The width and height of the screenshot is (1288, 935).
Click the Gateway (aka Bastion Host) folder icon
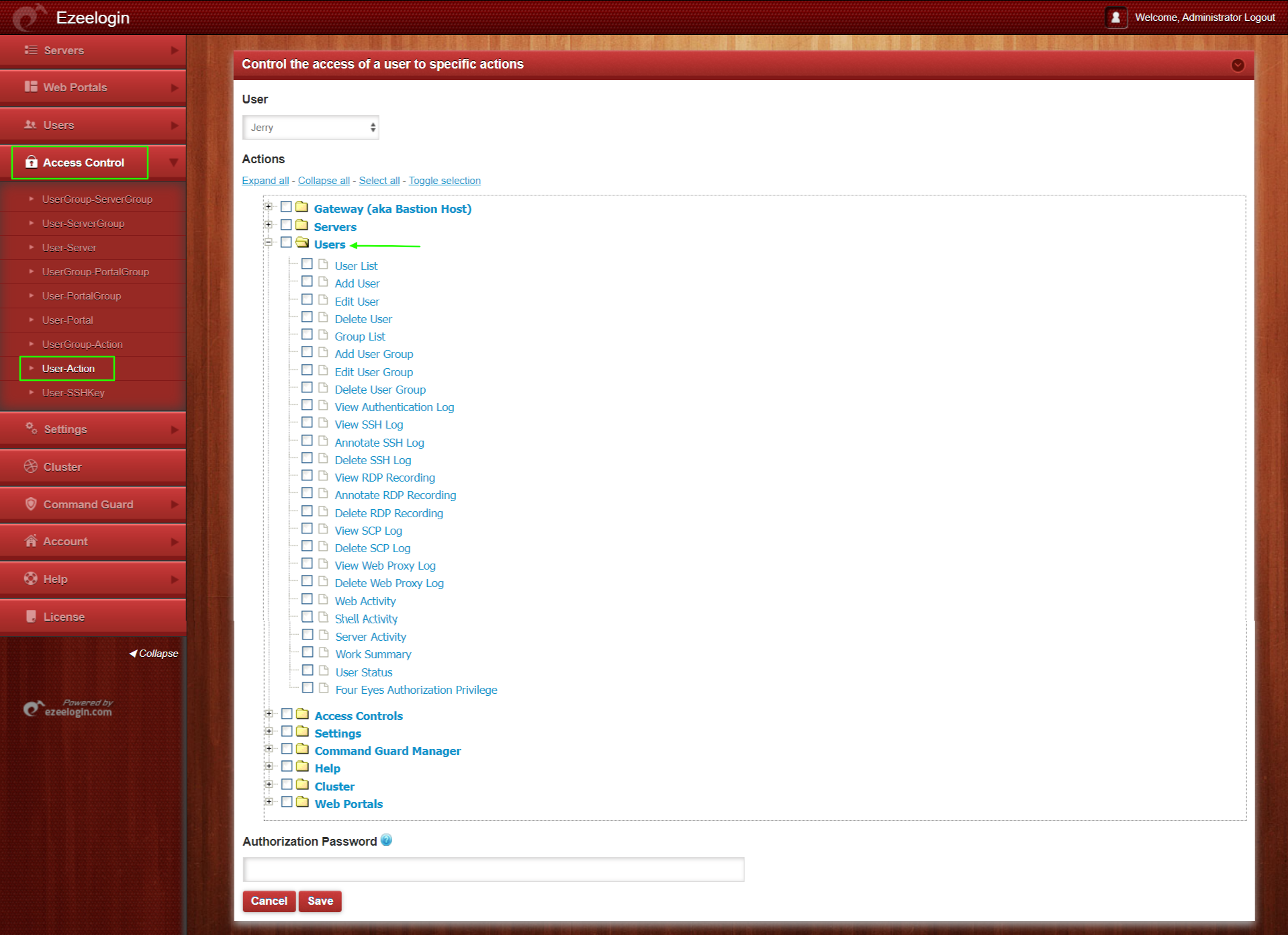(302, 207)
